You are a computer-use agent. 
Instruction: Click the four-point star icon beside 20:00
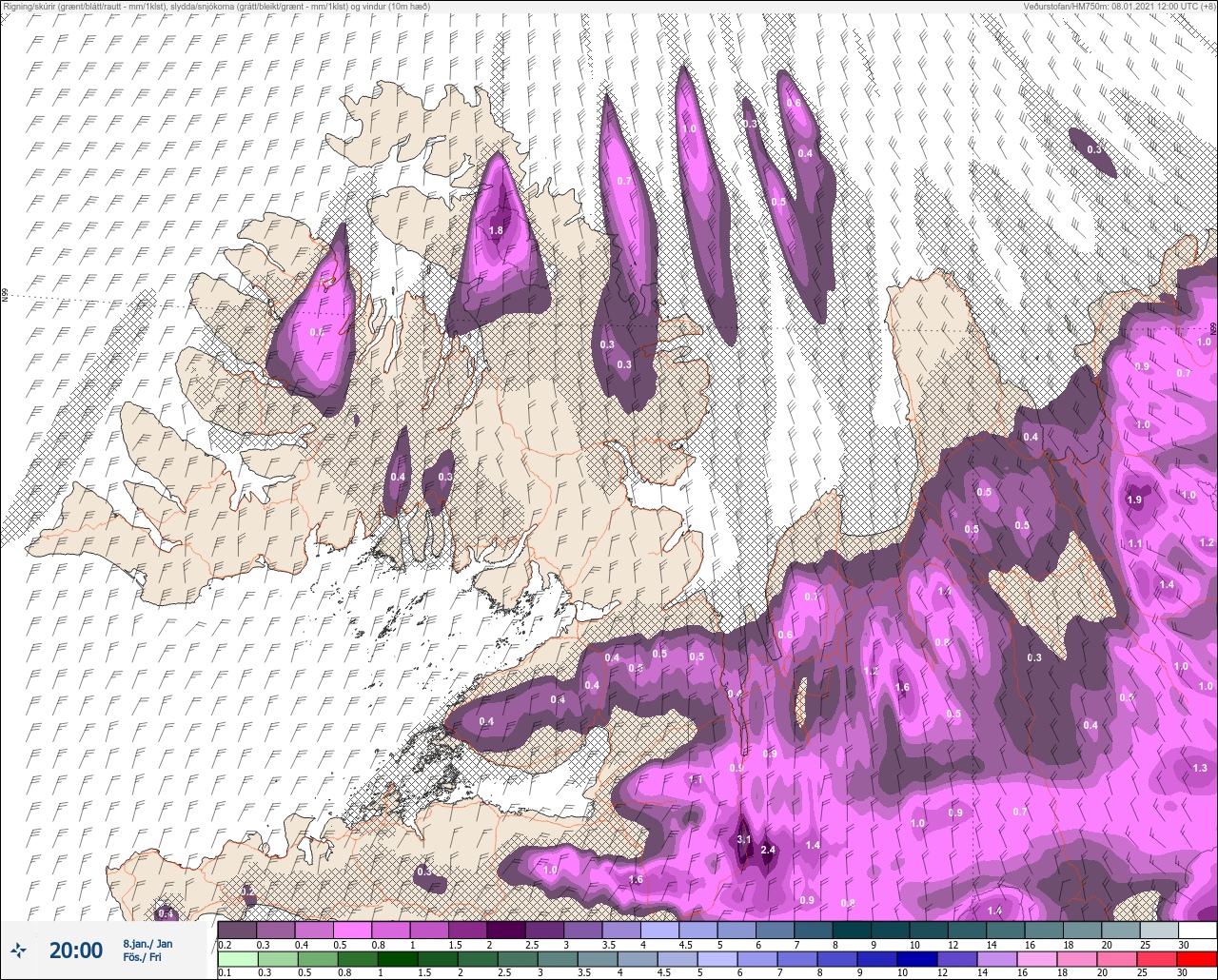point(19,950)
